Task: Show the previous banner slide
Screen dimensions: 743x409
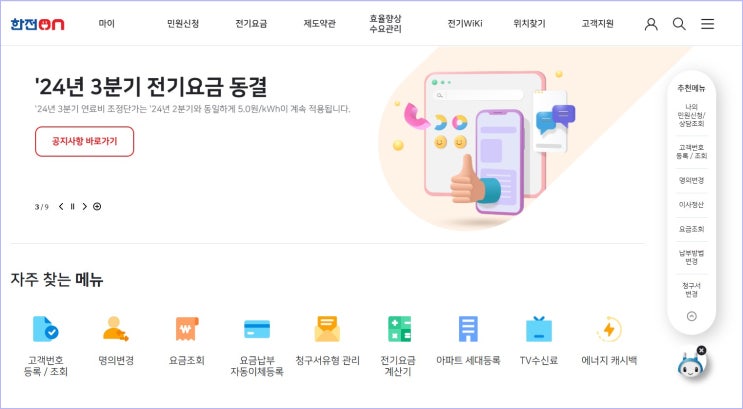Action: coord(61,207)
